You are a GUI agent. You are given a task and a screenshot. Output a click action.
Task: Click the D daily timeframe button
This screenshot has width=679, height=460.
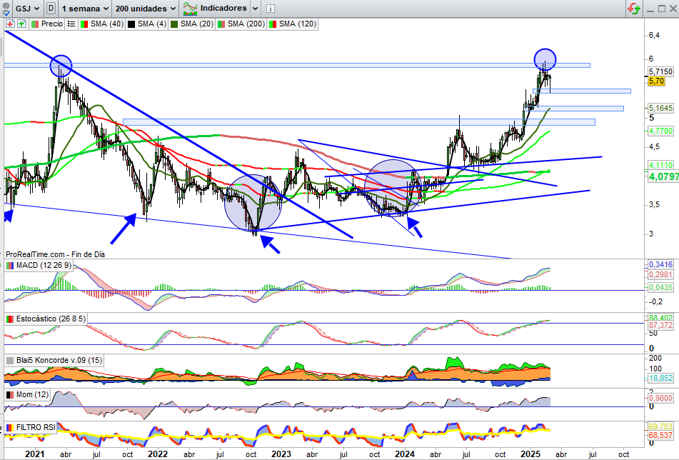point(51,8)
